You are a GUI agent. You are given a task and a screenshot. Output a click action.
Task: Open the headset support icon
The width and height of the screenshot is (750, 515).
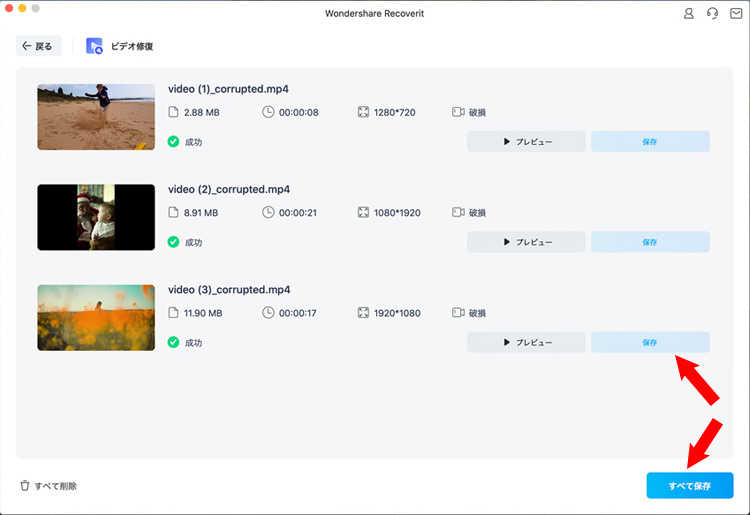click(712, 14)
